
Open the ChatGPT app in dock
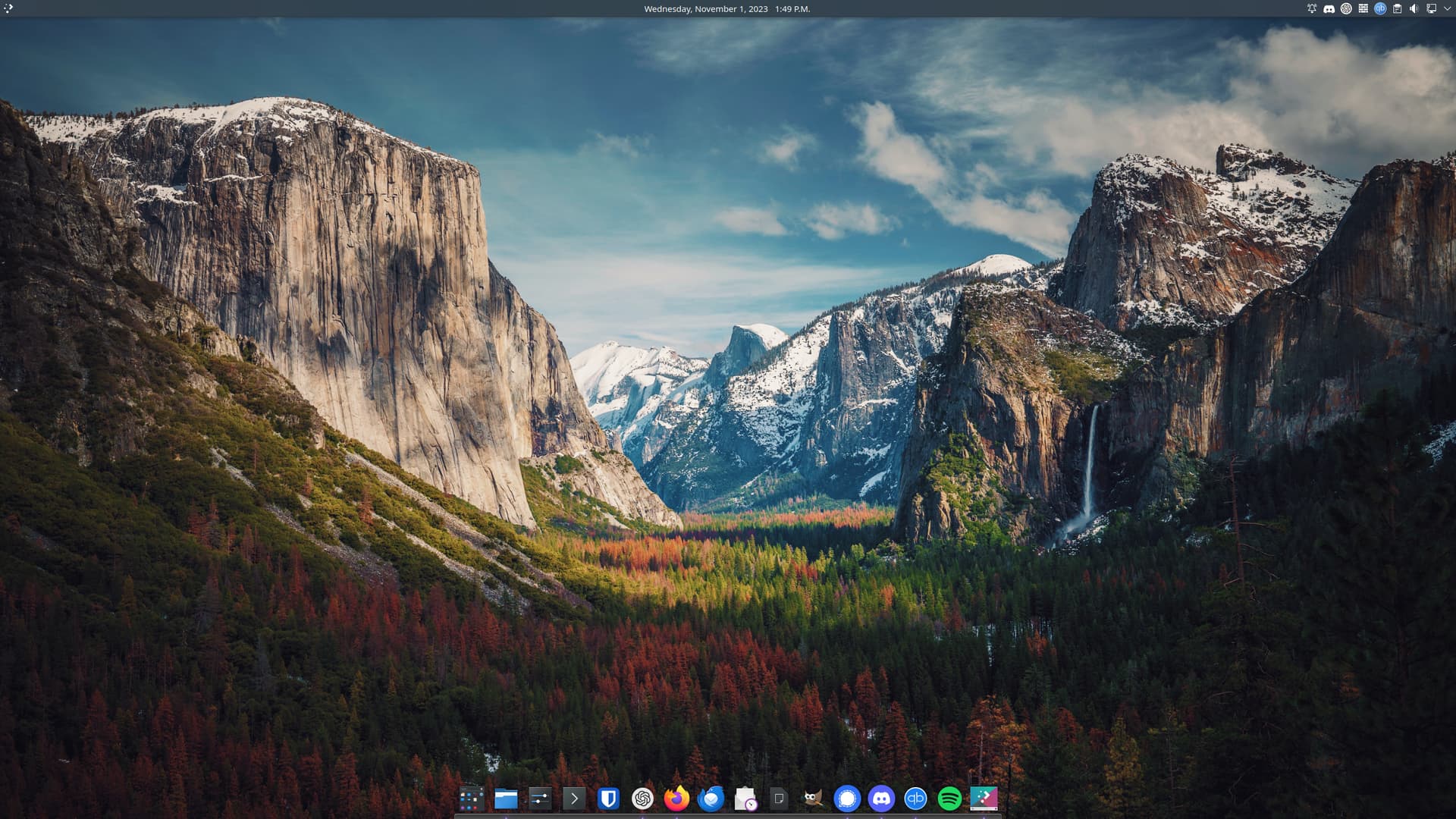642,799
